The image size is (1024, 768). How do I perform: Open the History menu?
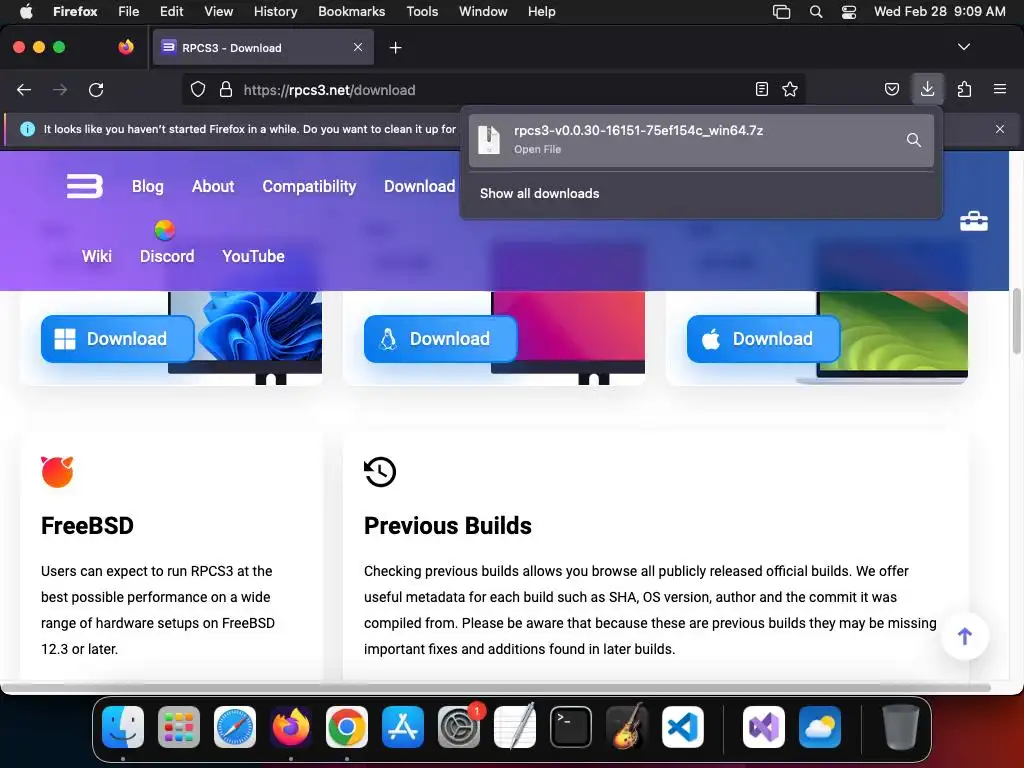[275, 12]
